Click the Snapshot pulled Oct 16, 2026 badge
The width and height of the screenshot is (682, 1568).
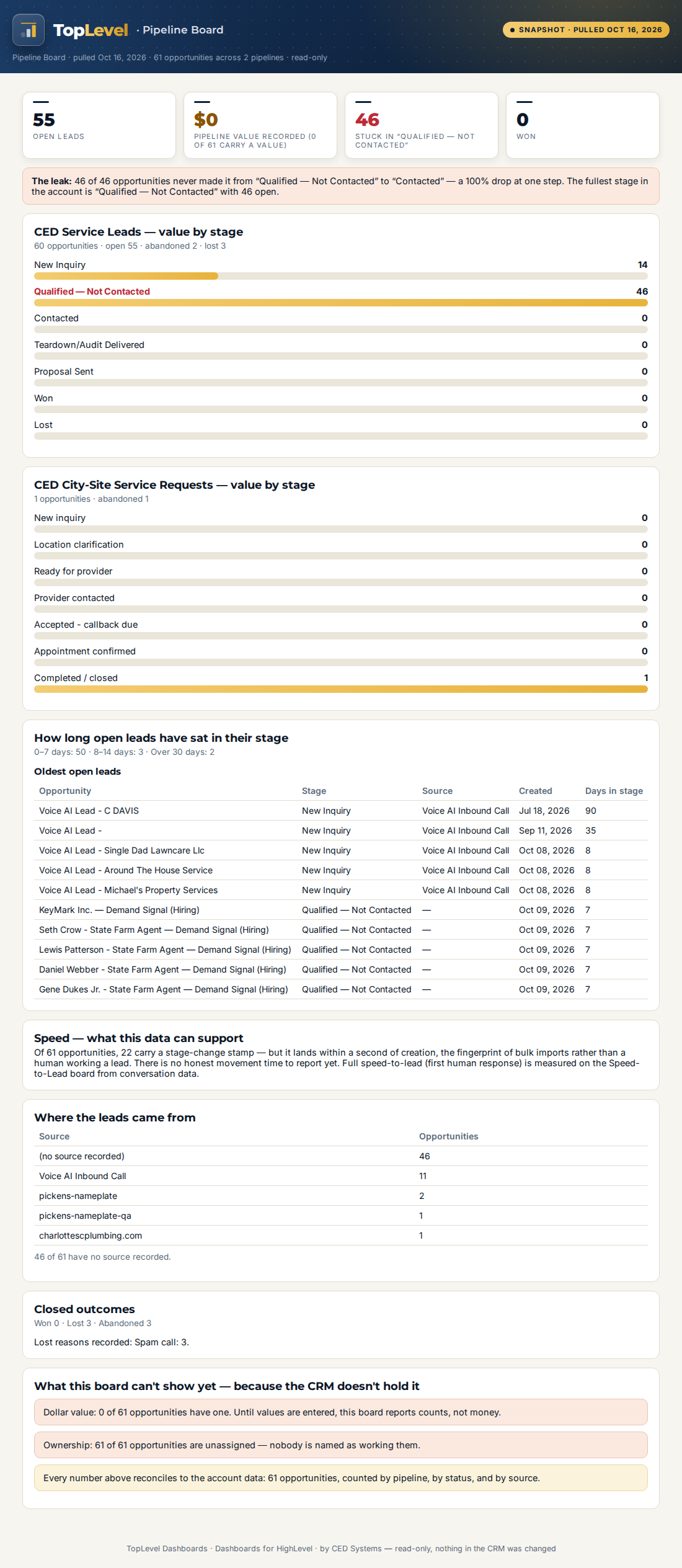pyautogui.click(x=586, y=30)
